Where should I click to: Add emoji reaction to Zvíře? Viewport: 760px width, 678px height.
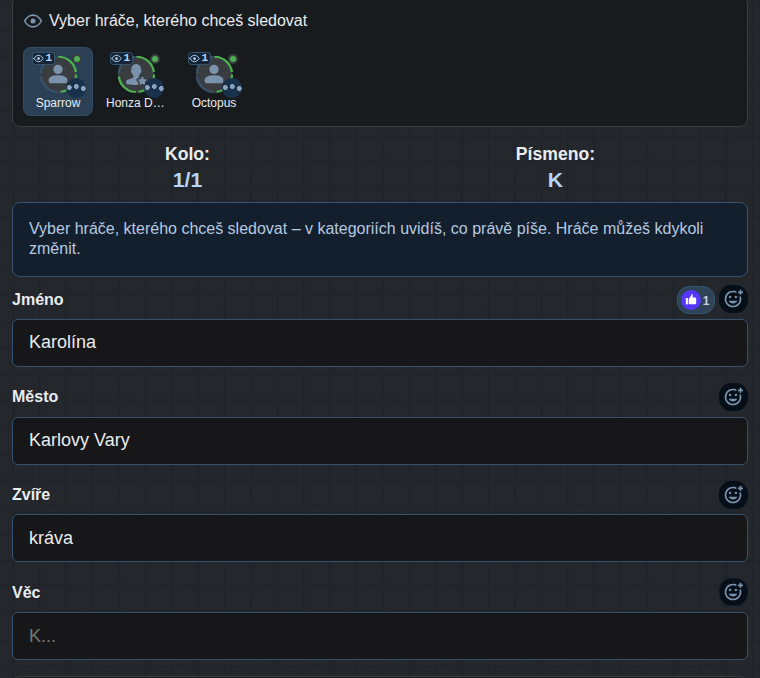point(733,495)
